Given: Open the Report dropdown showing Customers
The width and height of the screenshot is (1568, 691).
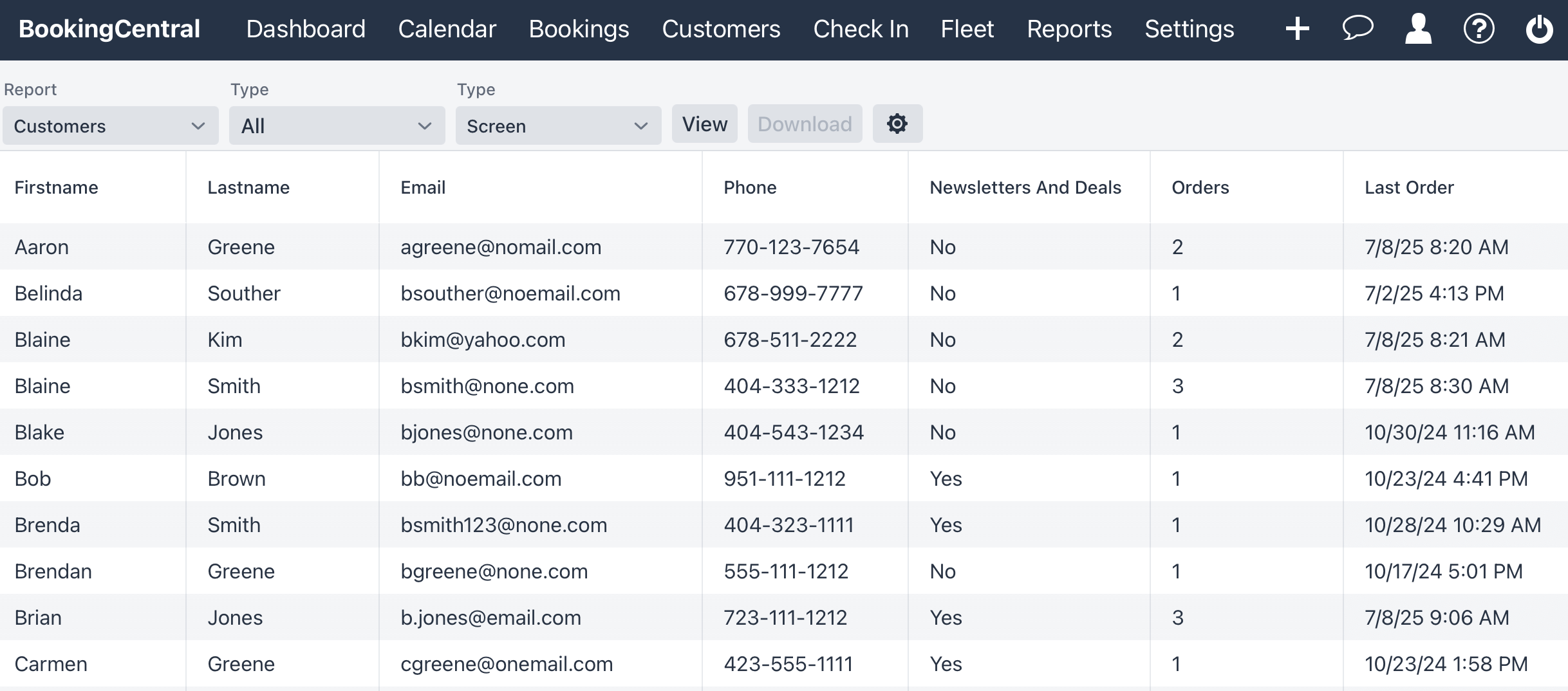Looking at the screenshot, I should [x=110, y=125].
